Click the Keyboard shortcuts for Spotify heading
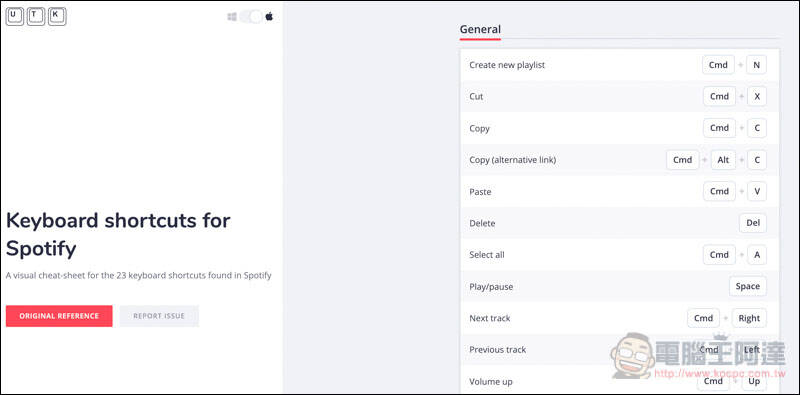Viewport: 800px width, 395px height. (x=118, y=235)
